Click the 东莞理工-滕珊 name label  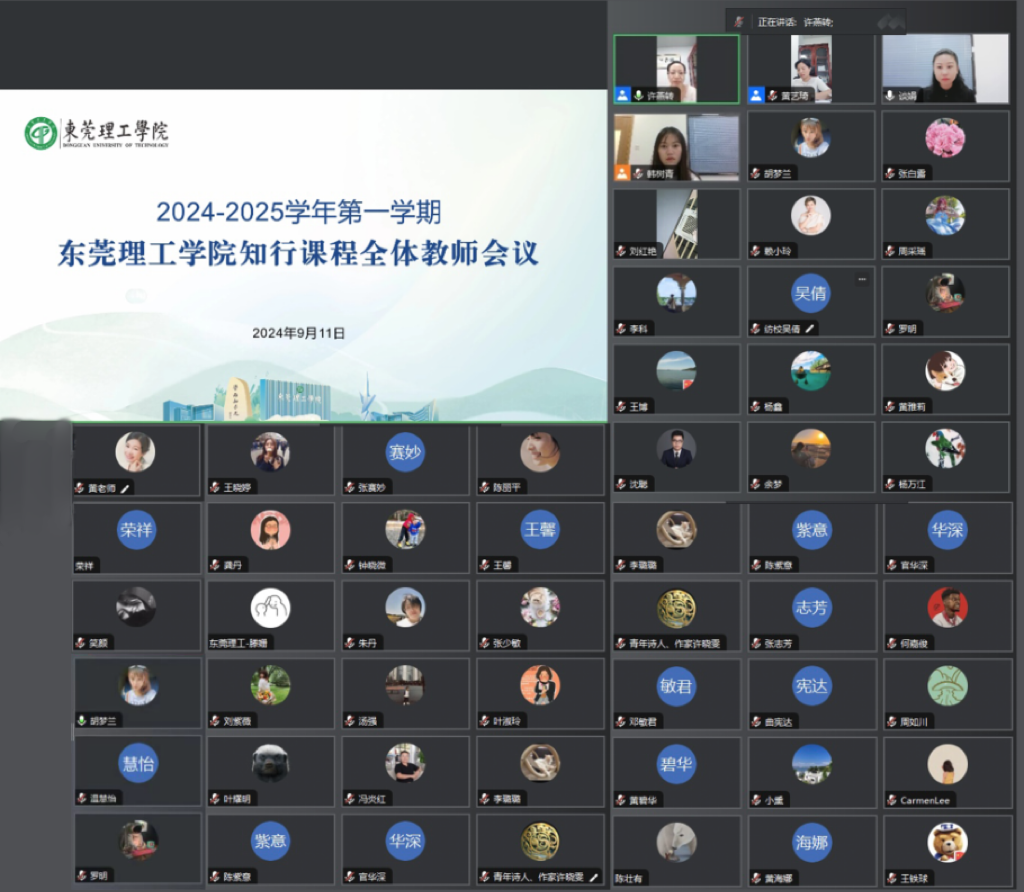point(238,643)
